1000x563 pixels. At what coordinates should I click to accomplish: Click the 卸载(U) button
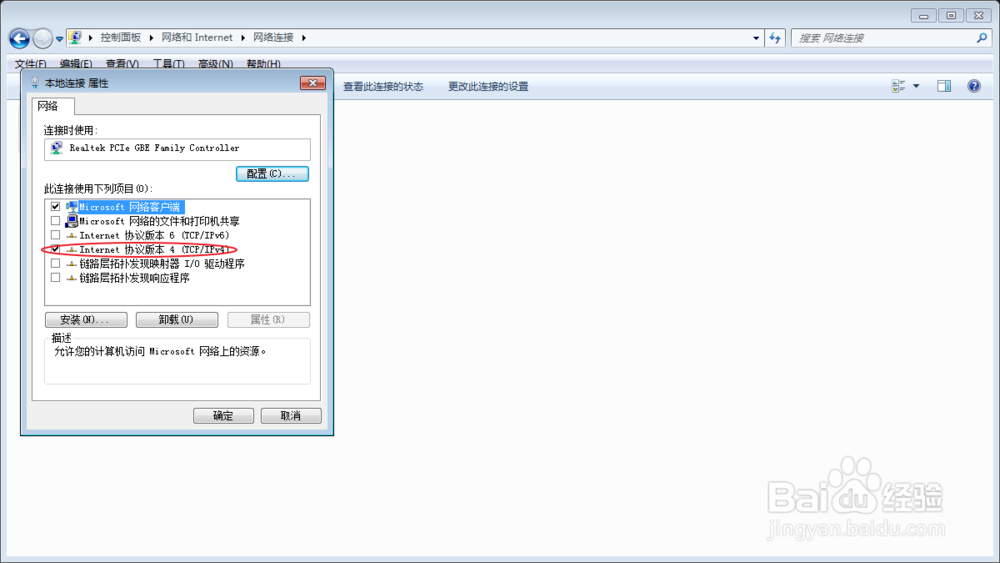[177, 319]
